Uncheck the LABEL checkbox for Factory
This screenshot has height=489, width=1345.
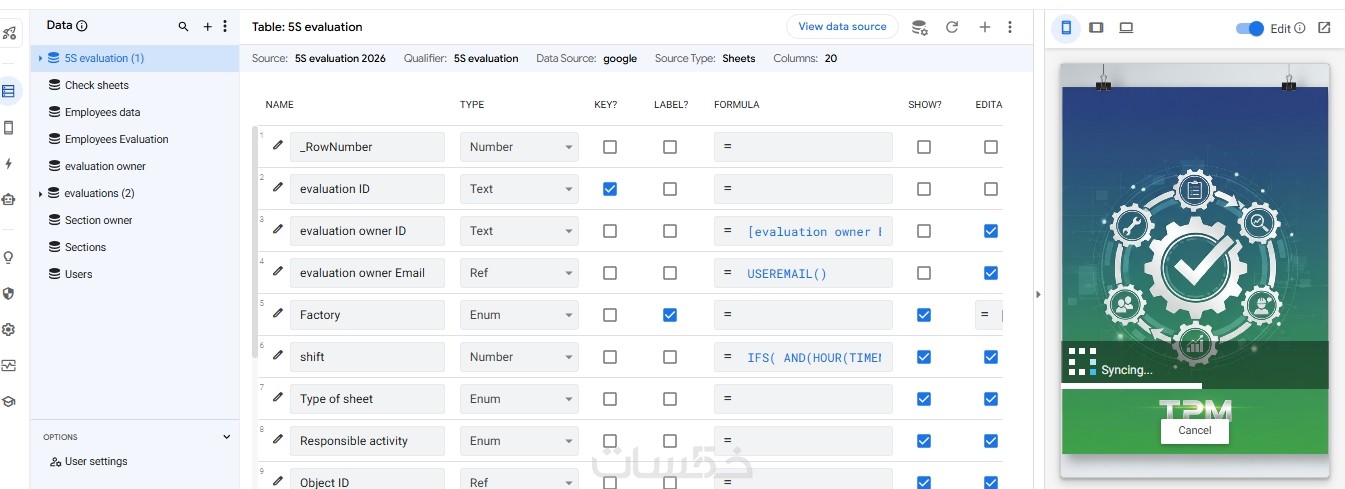click(670, 315)
